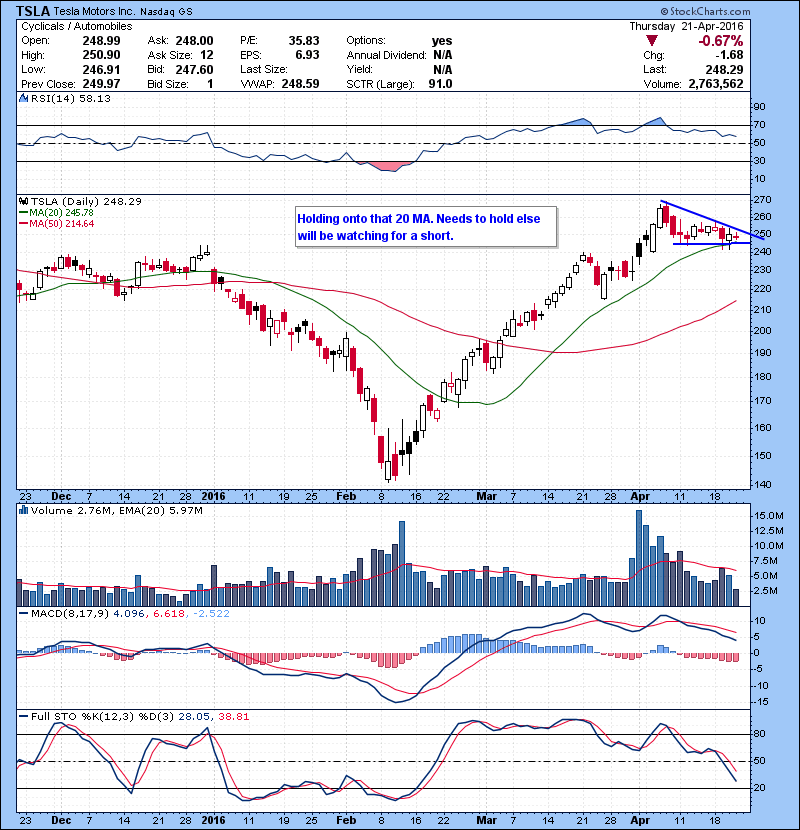Click the Ask Size value 12
Image resolution: width=800 pixels, height=830 pixels.
tap(206, 55)
